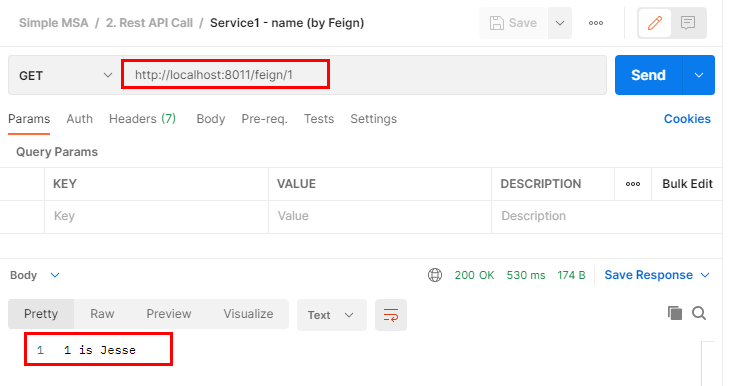Viewport: 731px width, 386px height.
Task: Click the request URL field
Action: click(365, 75)
